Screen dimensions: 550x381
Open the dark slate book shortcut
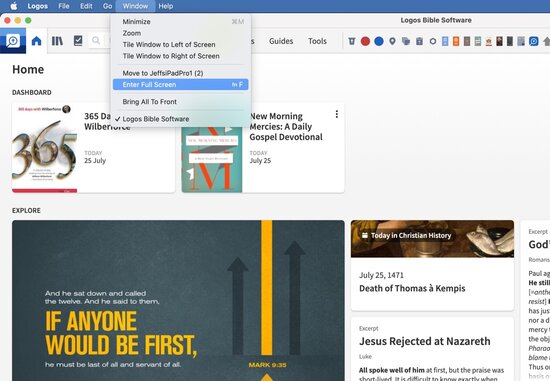click(x=510, y=41)
